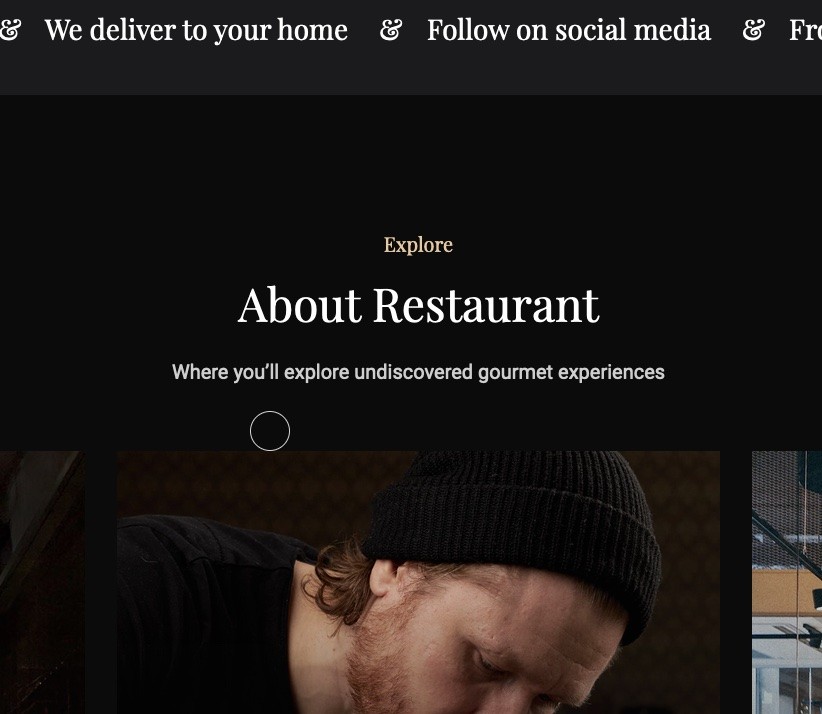
Task: Click the cut-off ampersand before "We deliver"
Action: click(x=10, y=30)
